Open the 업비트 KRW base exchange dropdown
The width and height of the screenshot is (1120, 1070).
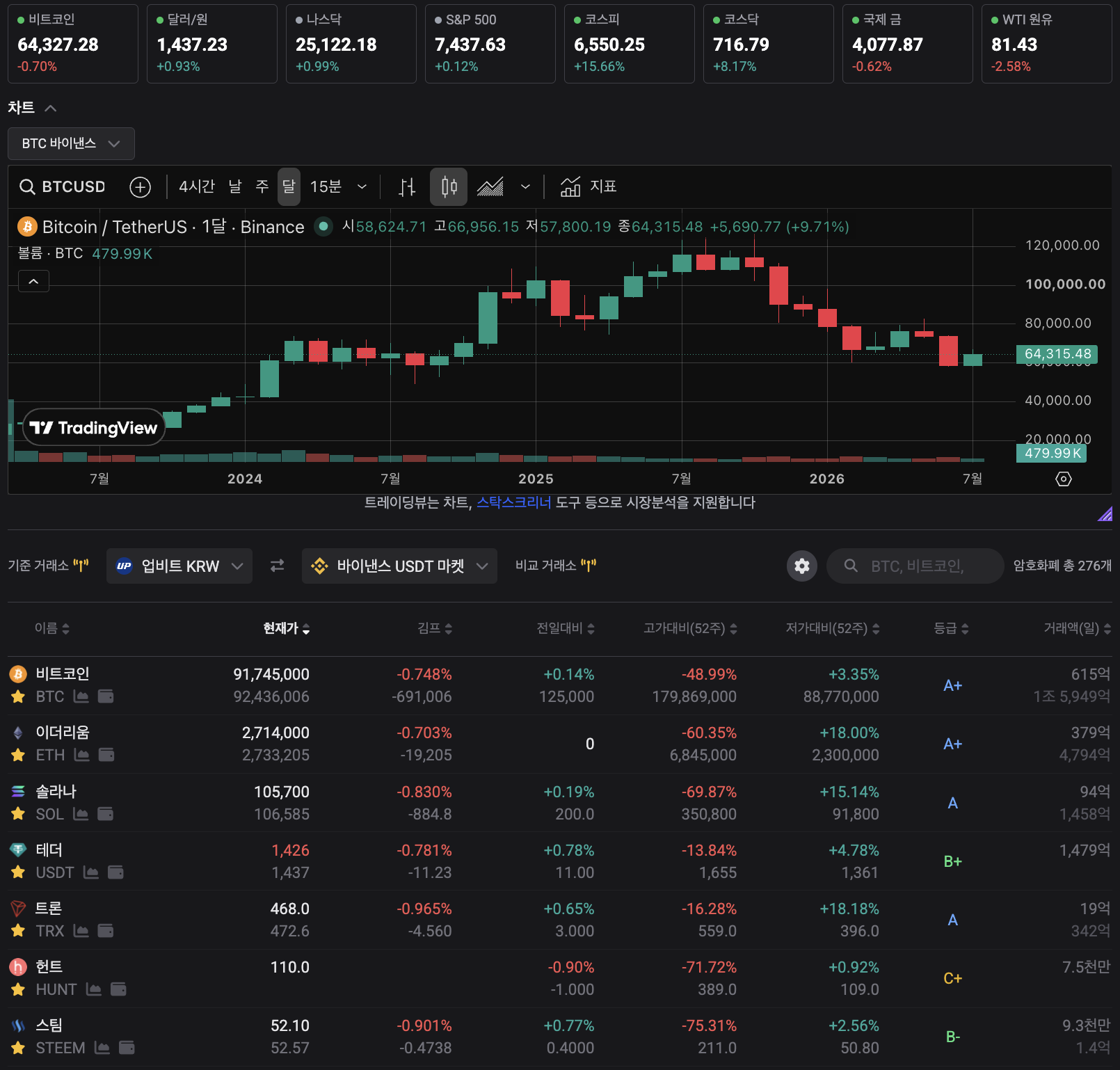[179, 566]
